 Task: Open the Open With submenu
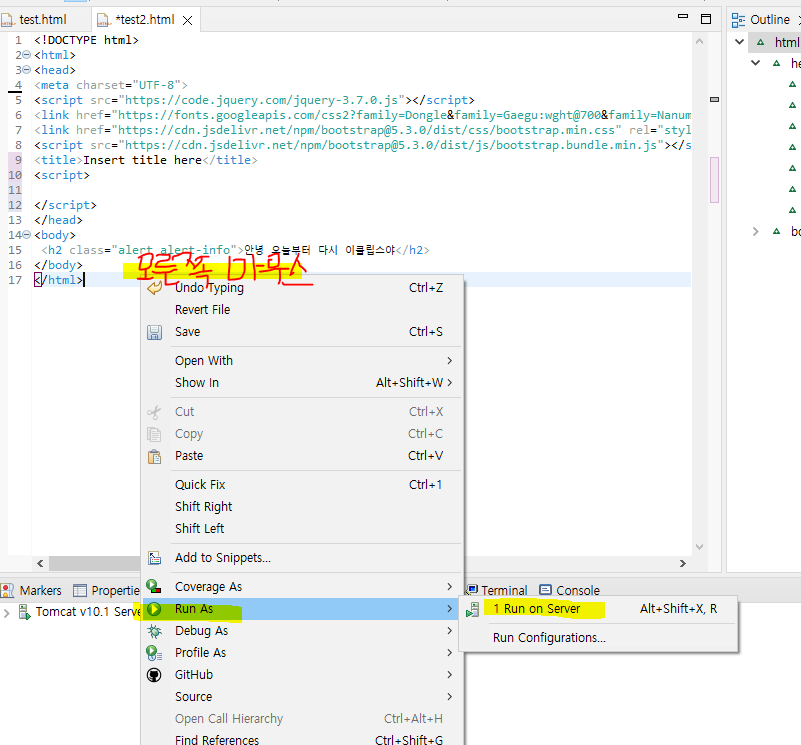point(302,361)
